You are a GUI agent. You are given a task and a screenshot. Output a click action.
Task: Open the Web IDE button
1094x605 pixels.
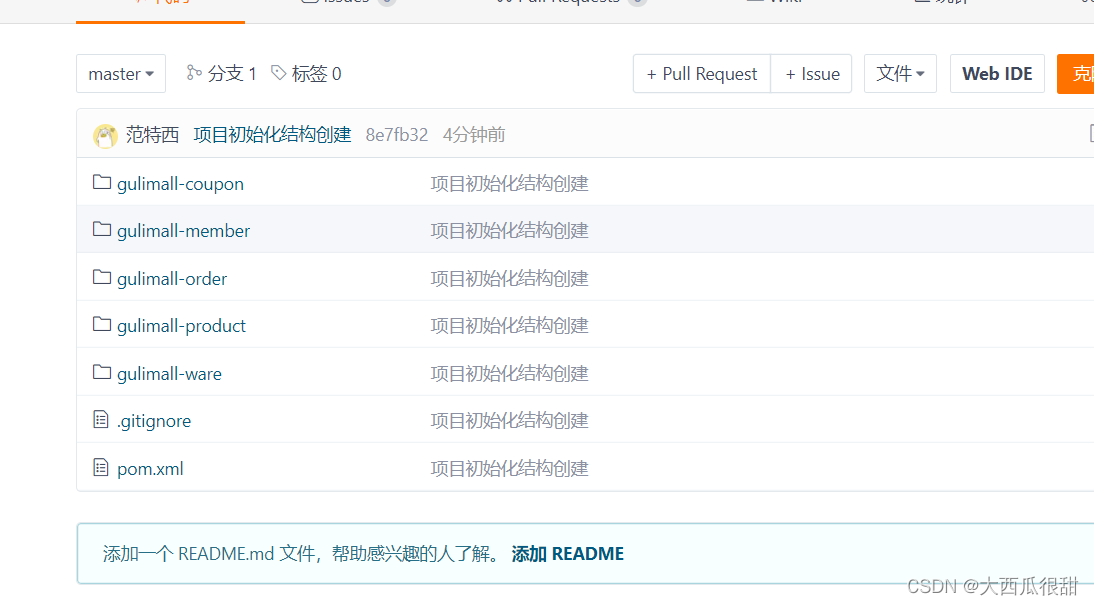click(x=997, y=73)
